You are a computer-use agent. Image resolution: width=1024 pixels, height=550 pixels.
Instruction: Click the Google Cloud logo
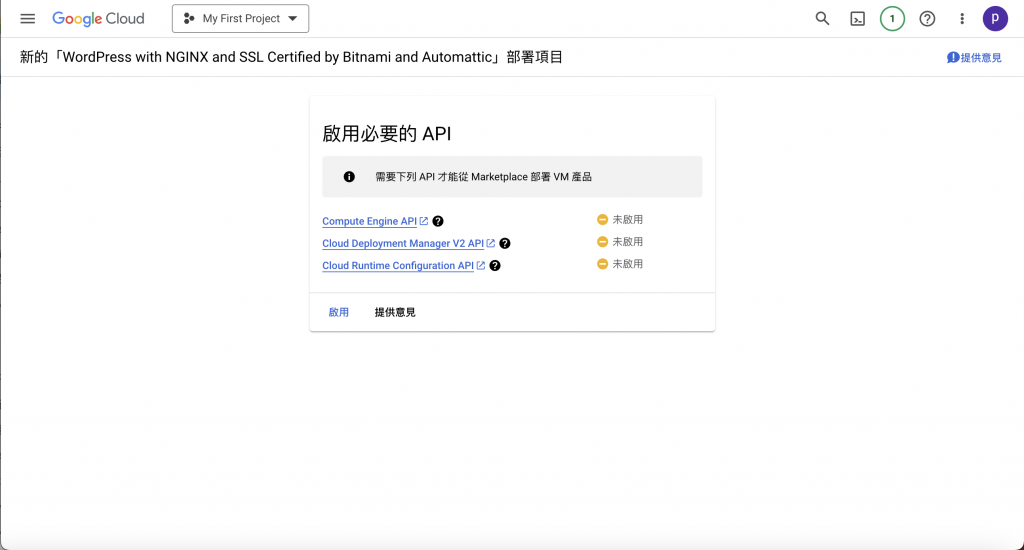tap(98, 19)
